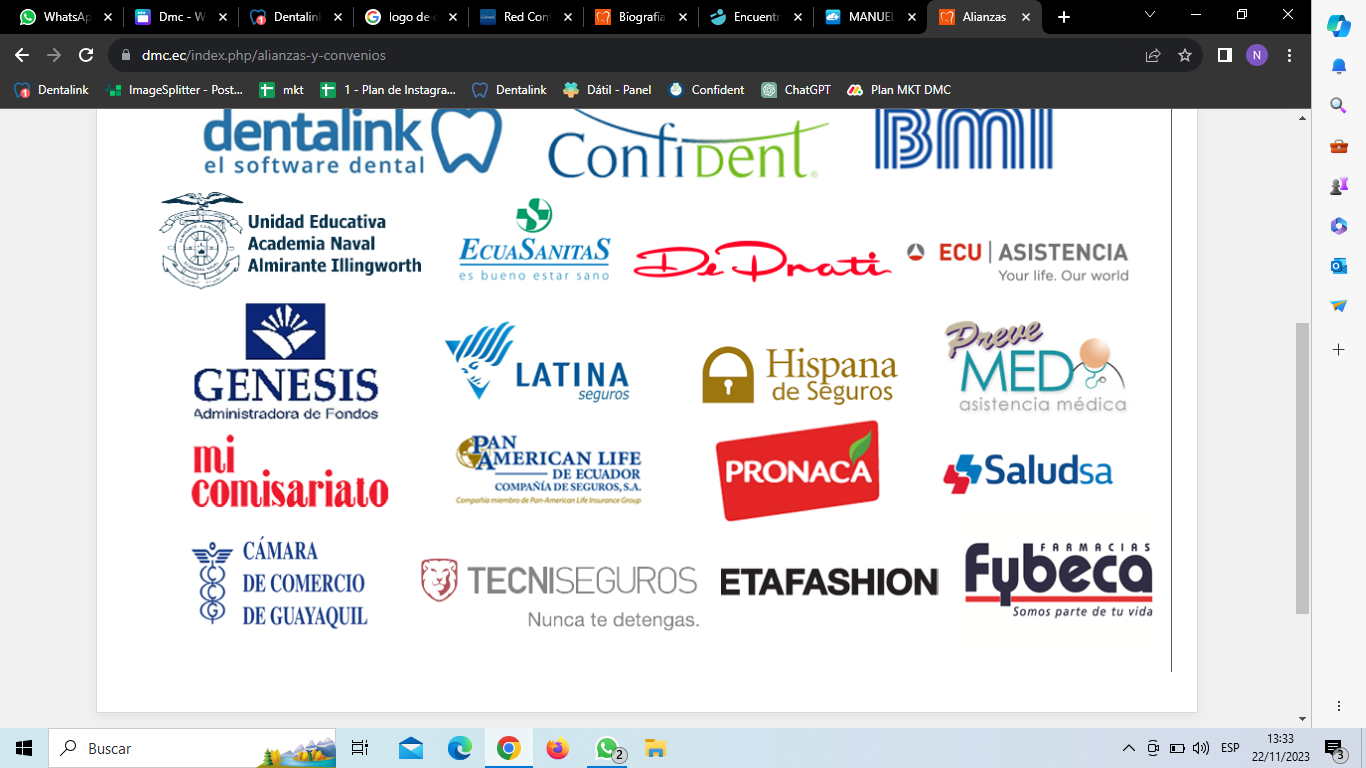Open Outlook icon in Edge sidebar

(1338, 265)
